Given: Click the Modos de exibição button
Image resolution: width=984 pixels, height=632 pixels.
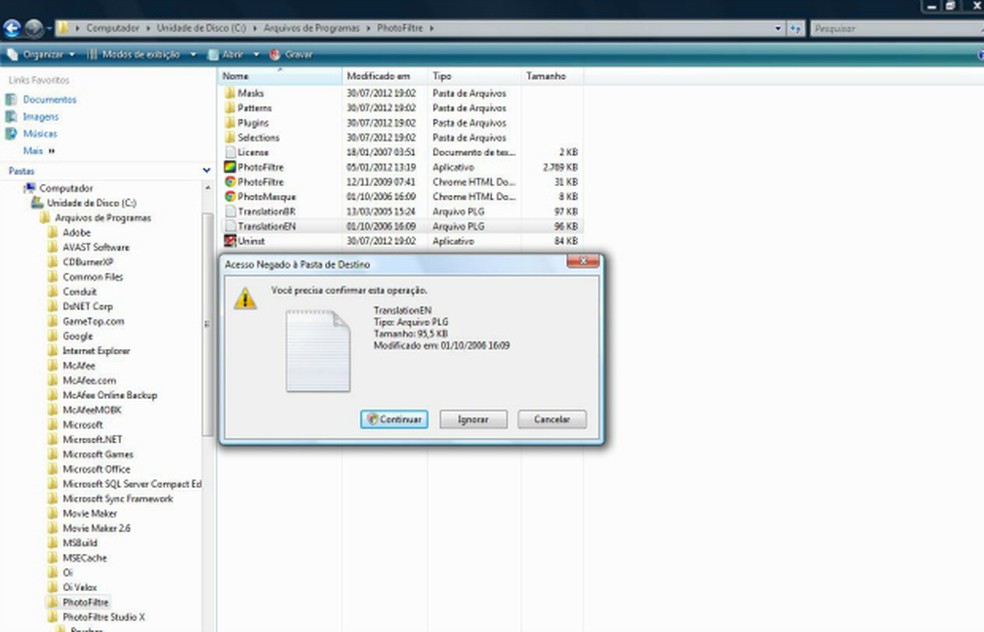Looking at the screenshot, I should tap(134, 55).
